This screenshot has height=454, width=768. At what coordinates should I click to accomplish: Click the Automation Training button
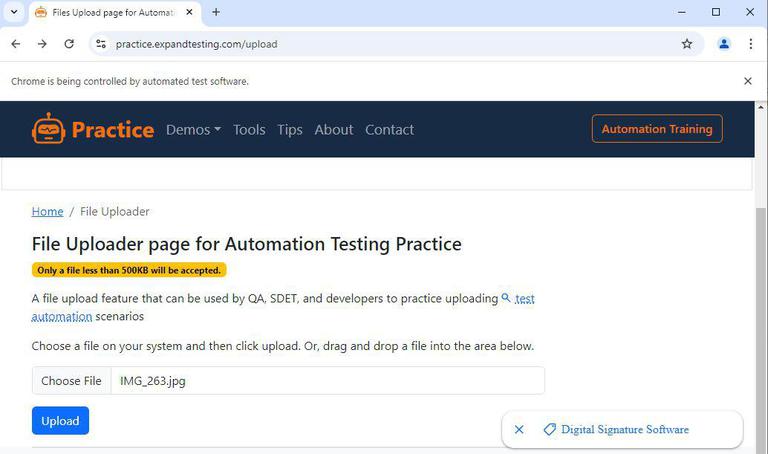pyautogui.click(x=657, y=129)
